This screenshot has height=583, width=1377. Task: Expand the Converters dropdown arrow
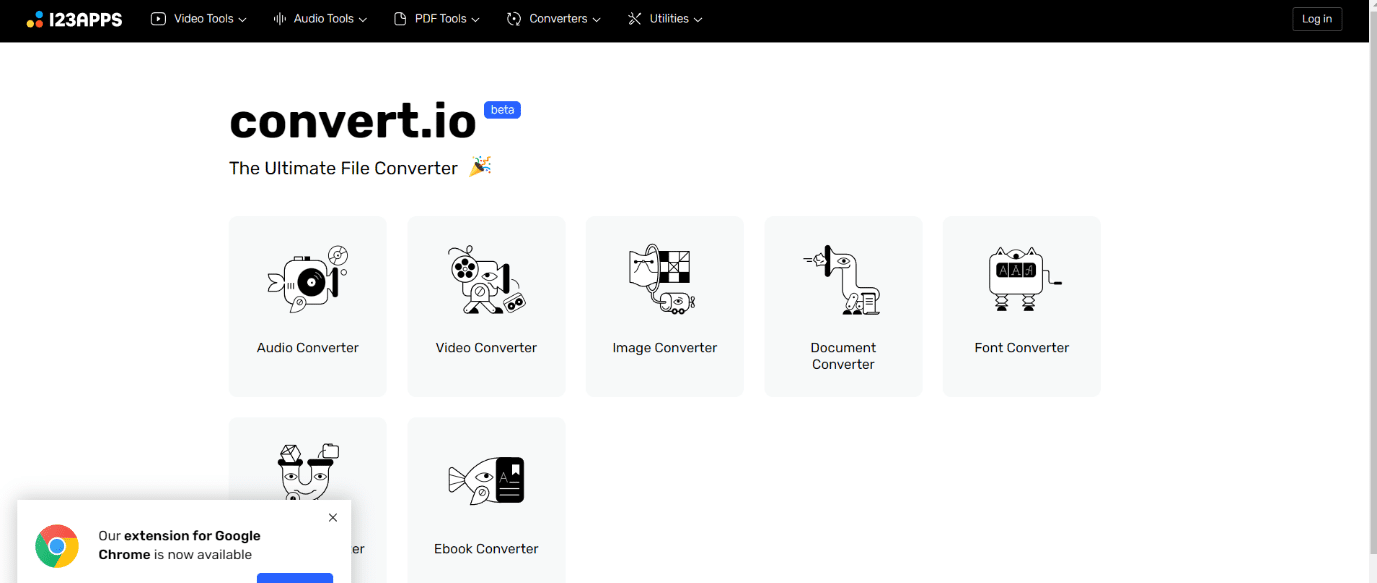click(597, 20)
